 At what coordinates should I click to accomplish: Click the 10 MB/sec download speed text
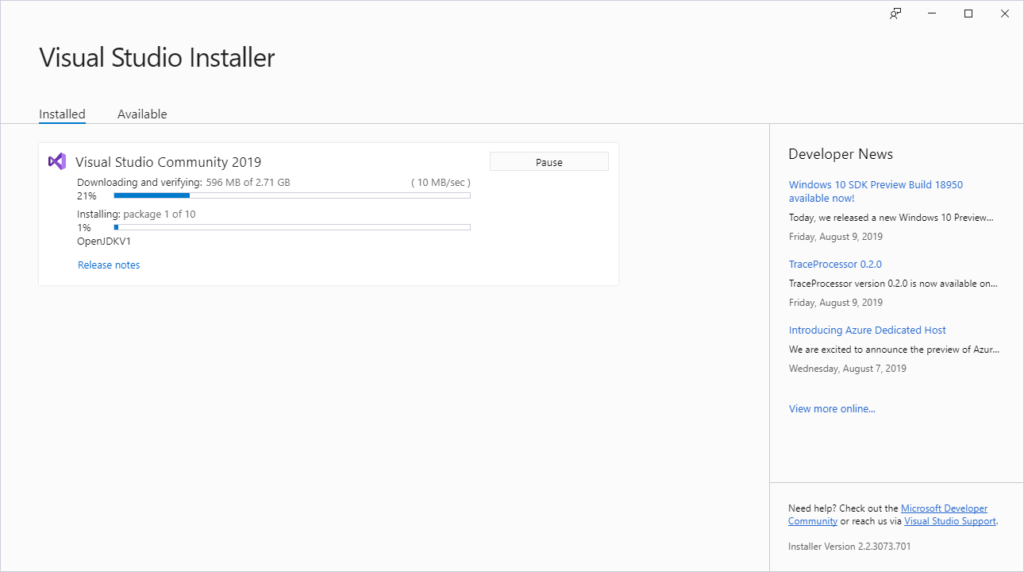(x=441, y=182)
